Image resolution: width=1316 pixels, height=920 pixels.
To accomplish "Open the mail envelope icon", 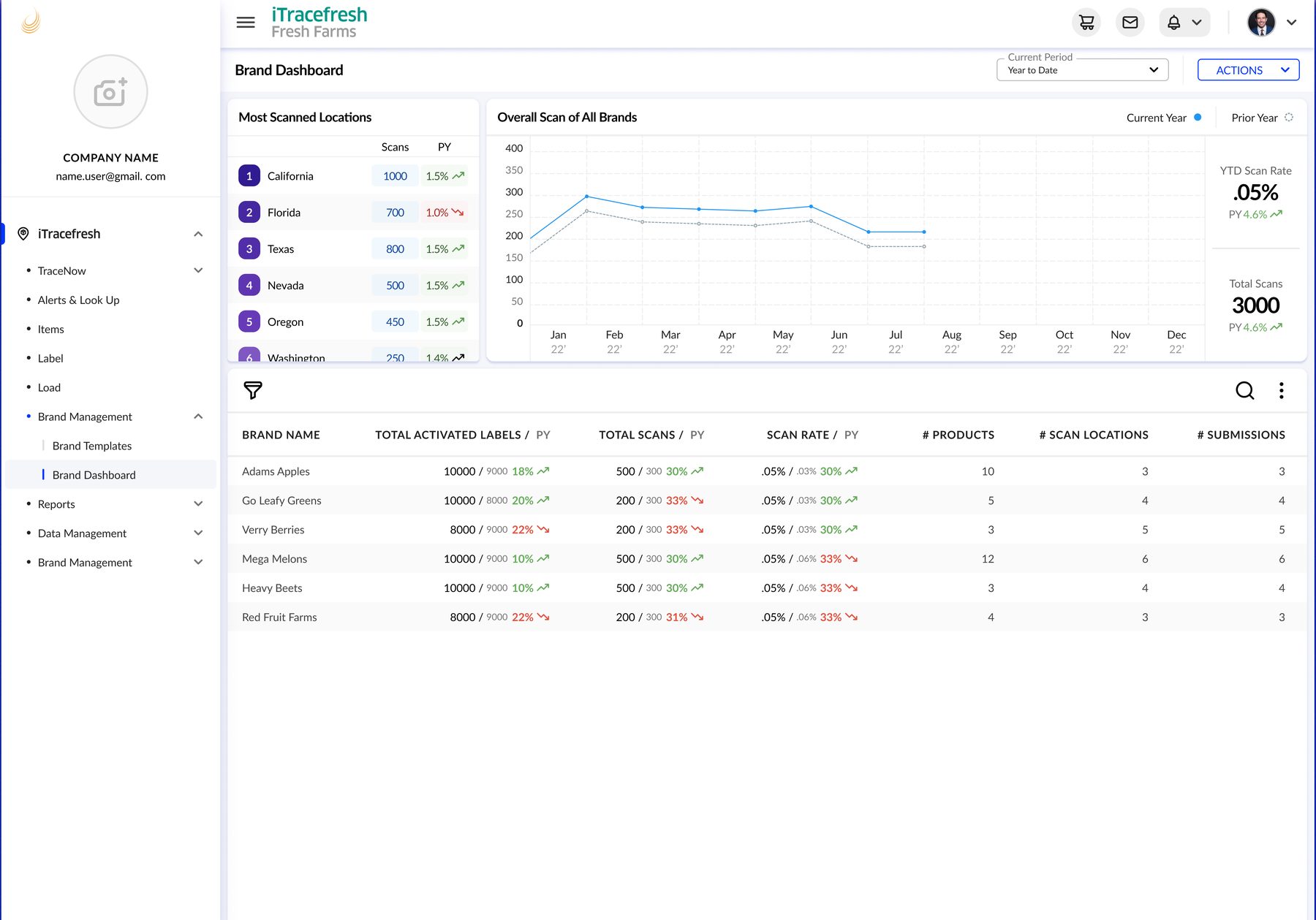I will [1130, 23].
